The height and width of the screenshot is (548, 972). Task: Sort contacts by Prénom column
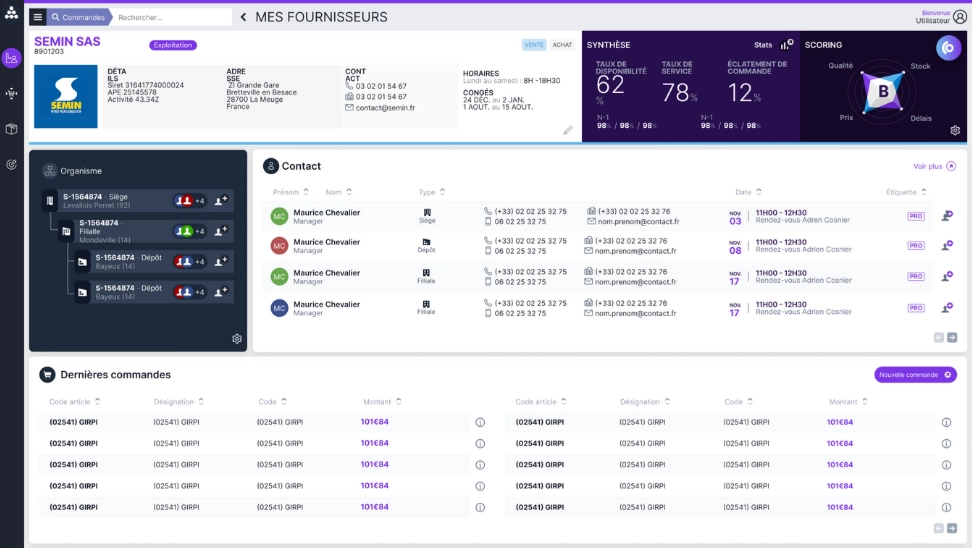(305, 192)
